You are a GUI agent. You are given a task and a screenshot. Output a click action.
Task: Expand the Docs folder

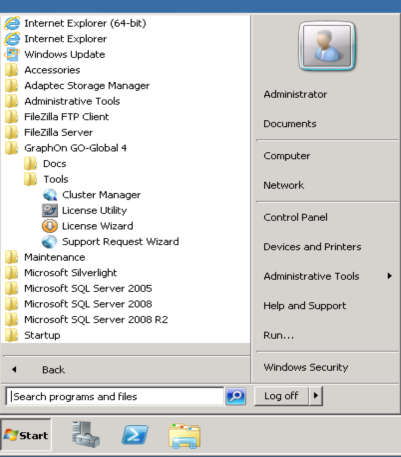[x=45, y=164]
